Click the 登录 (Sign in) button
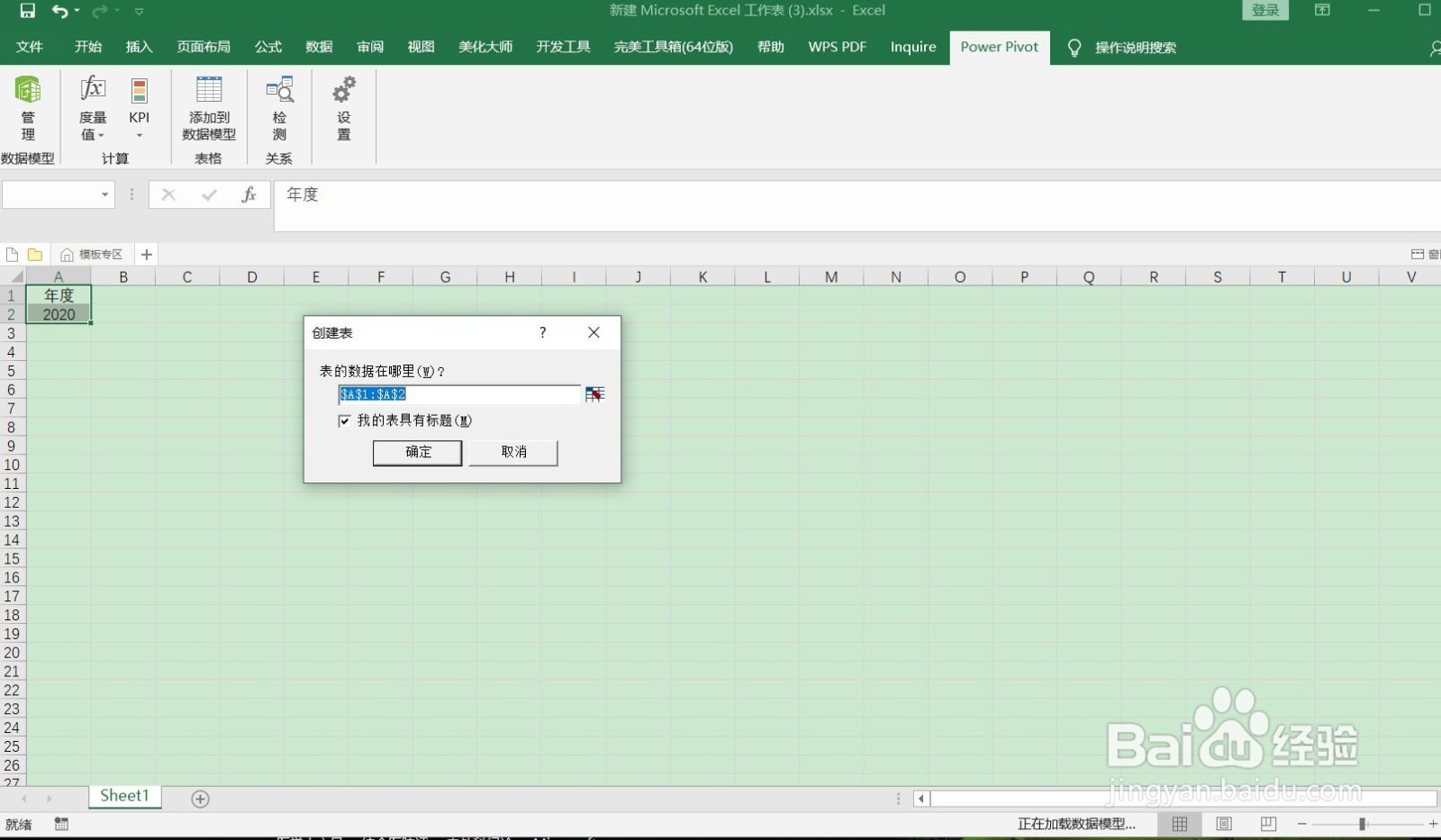 (1265, 11)
